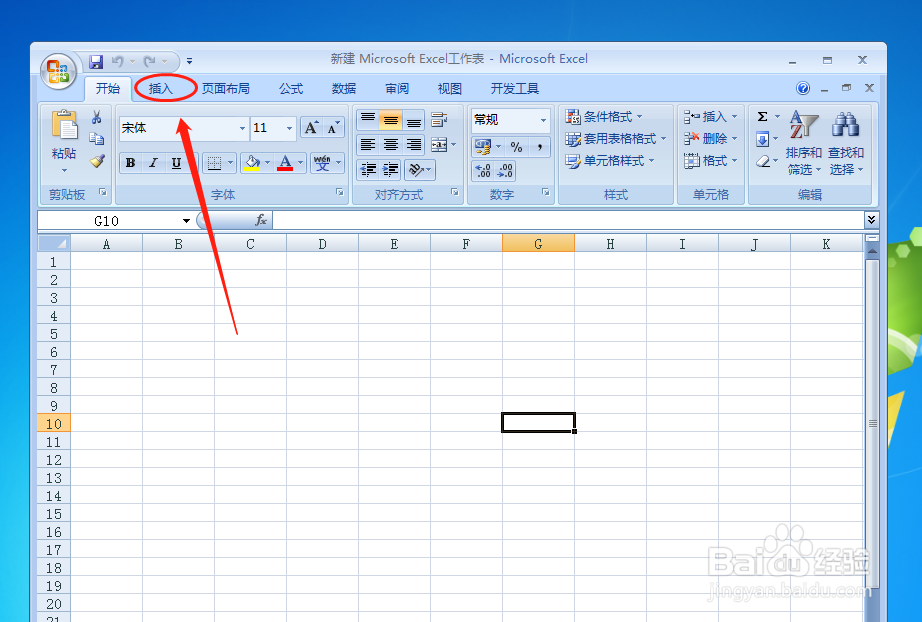Click the Undo arrow icon

pyautogui.click(x=118, y=61)
